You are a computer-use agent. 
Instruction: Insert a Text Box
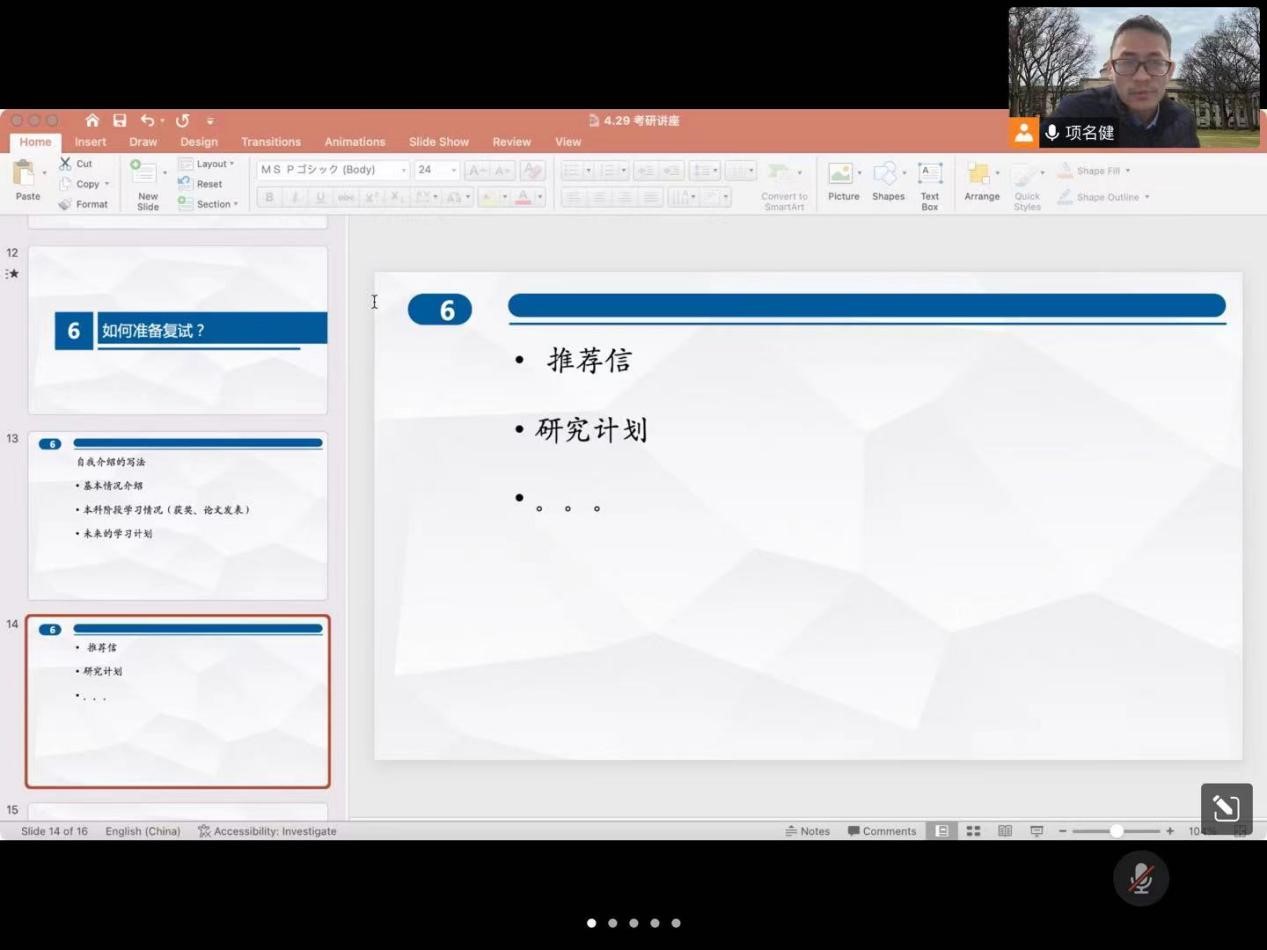[x=929, y=185]
